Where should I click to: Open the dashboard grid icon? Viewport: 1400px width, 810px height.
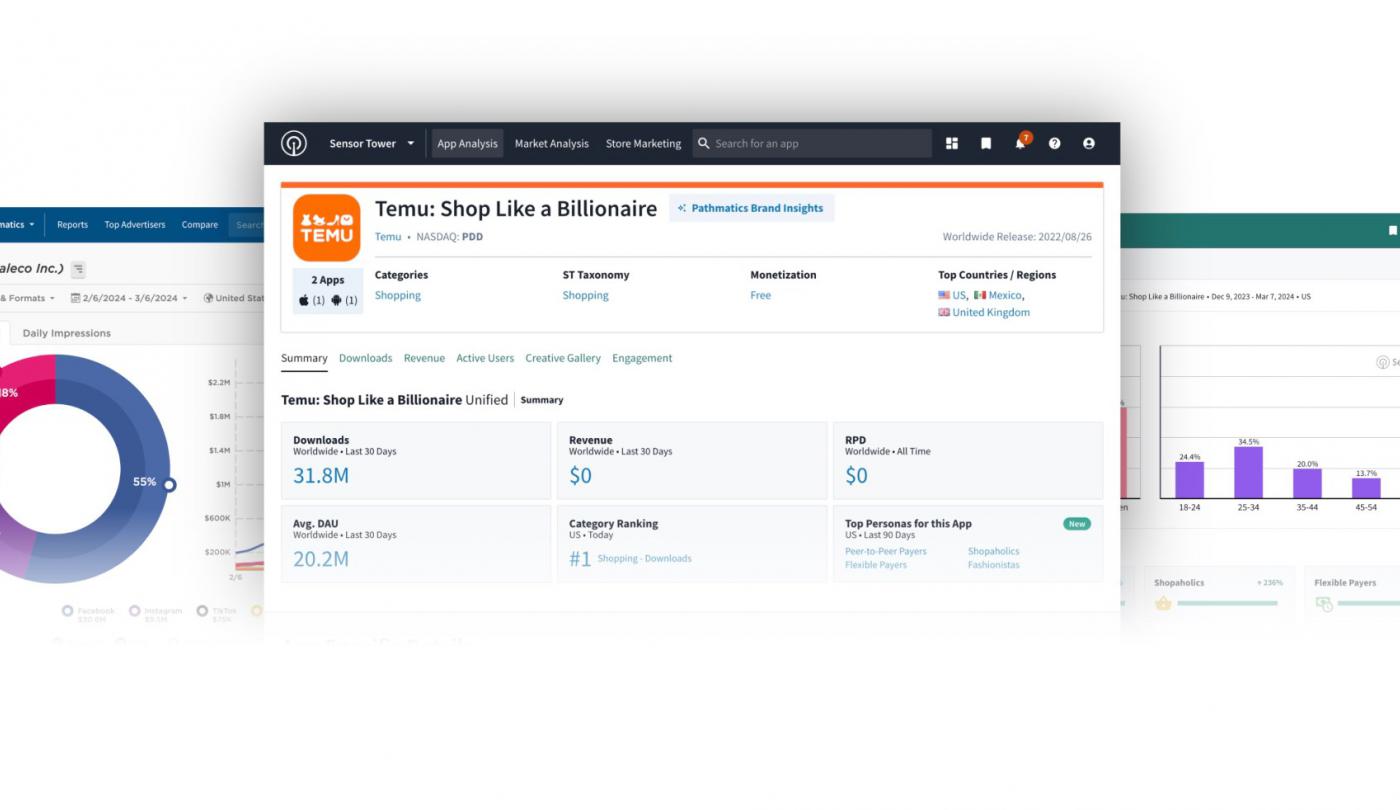coord(952,143)
